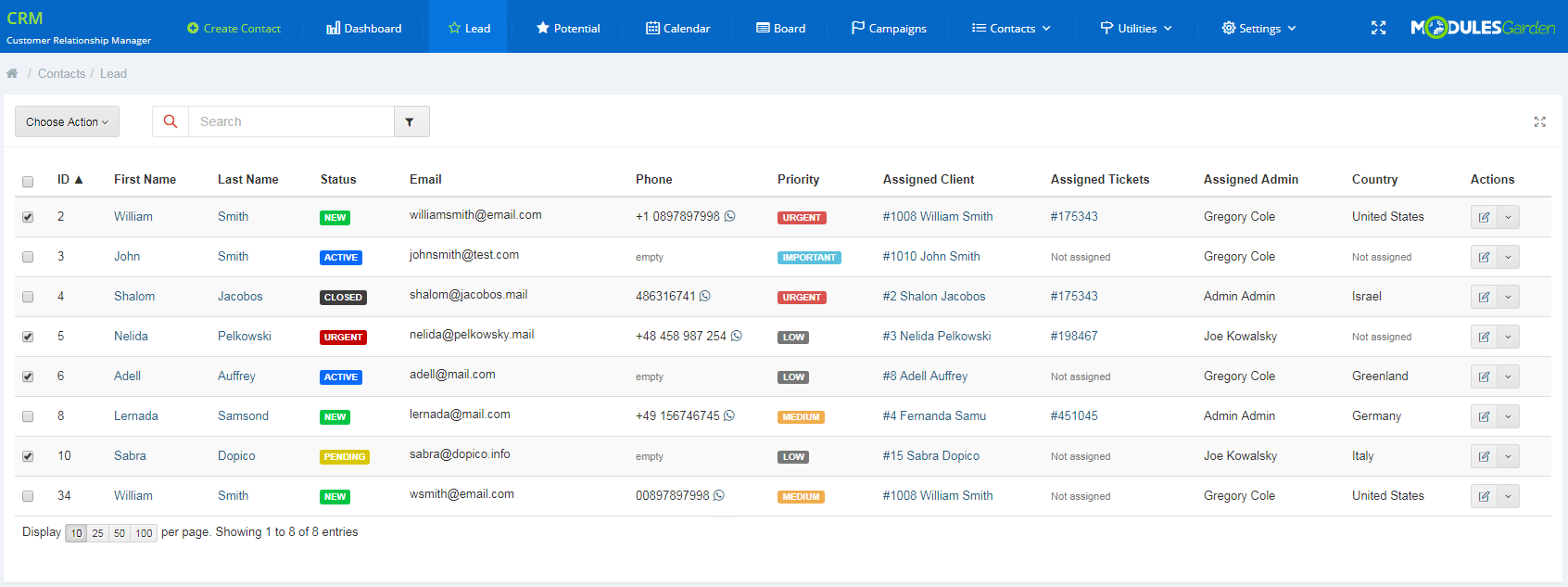
Task: Click WhatsApp icon next to +48 458 987 254
Action: tap(736, 336)
